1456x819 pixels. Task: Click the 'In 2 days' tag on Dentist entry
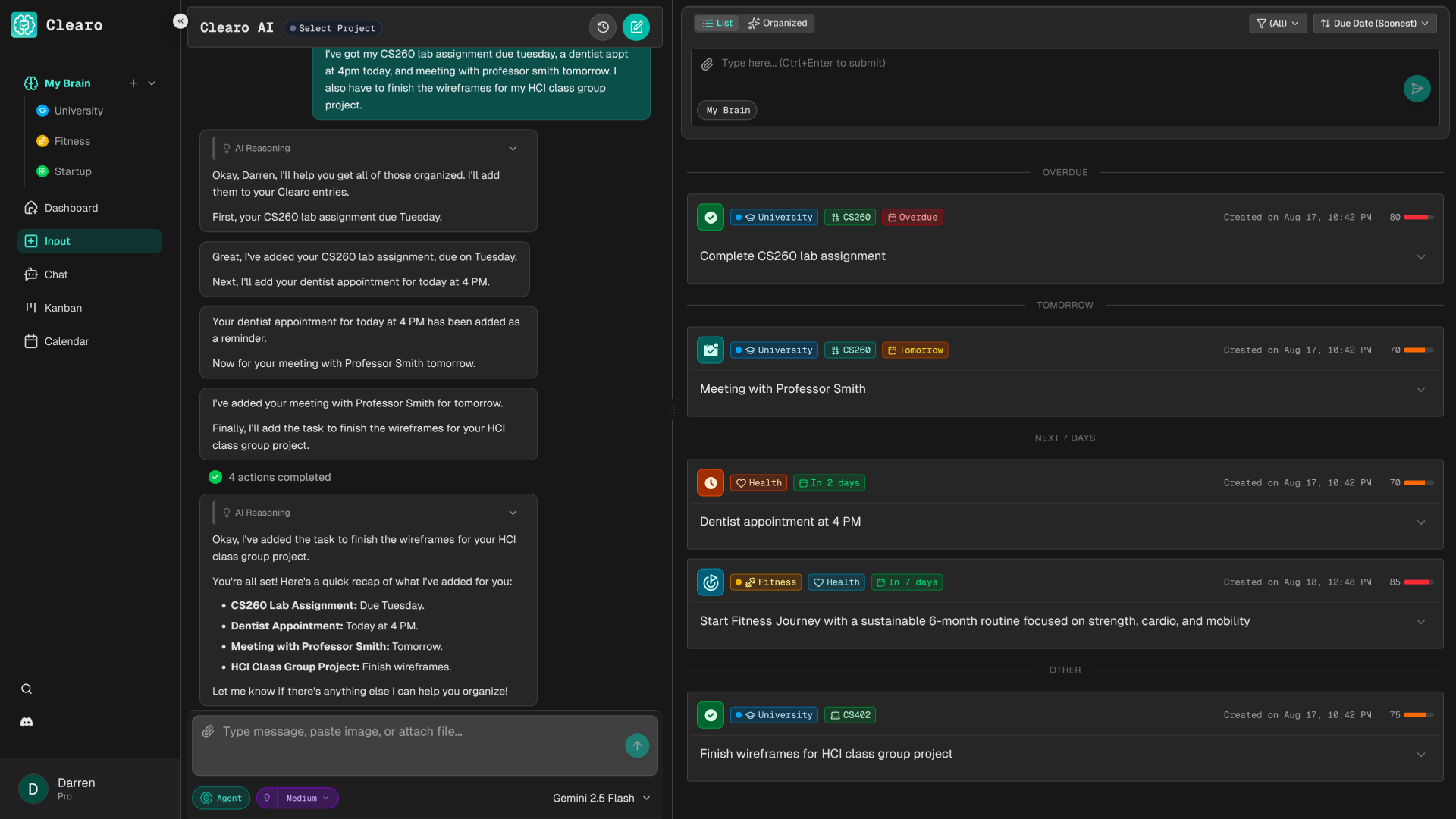coord(829,483)
